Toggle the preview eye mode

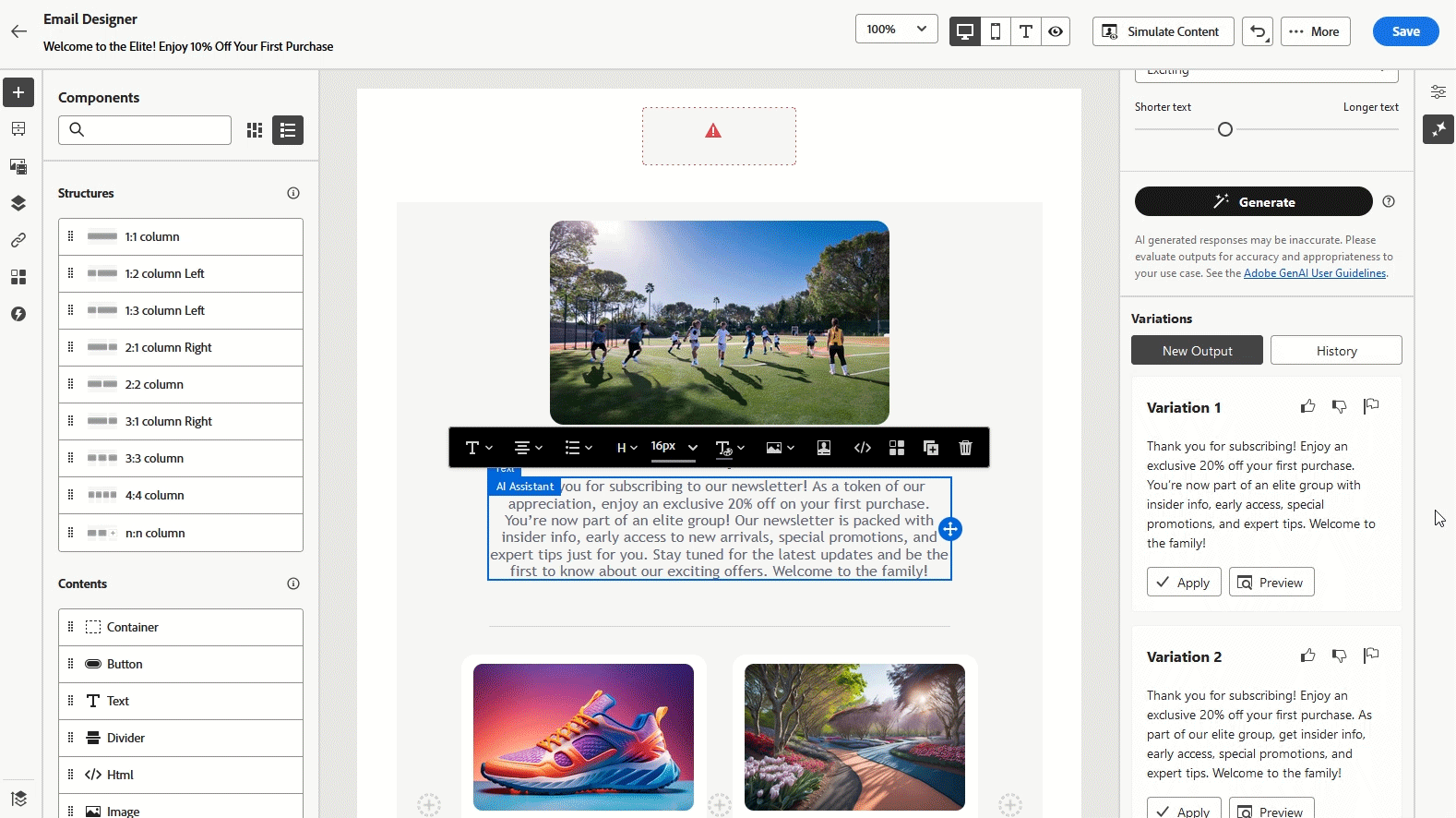point(1056,31)
